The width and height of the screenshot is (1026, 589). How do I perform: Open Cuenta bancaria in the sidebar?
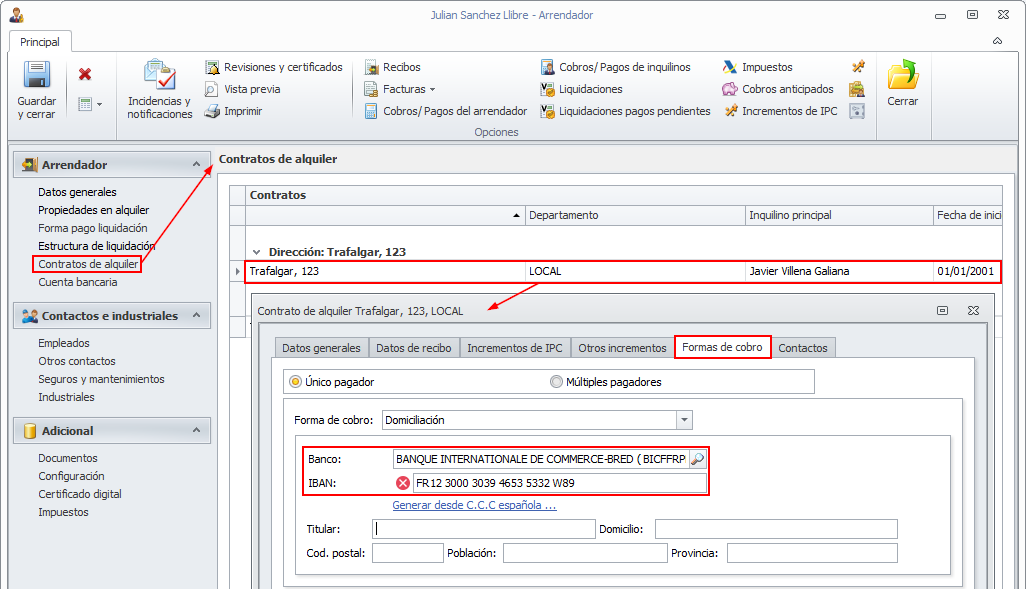click(78, 282)
